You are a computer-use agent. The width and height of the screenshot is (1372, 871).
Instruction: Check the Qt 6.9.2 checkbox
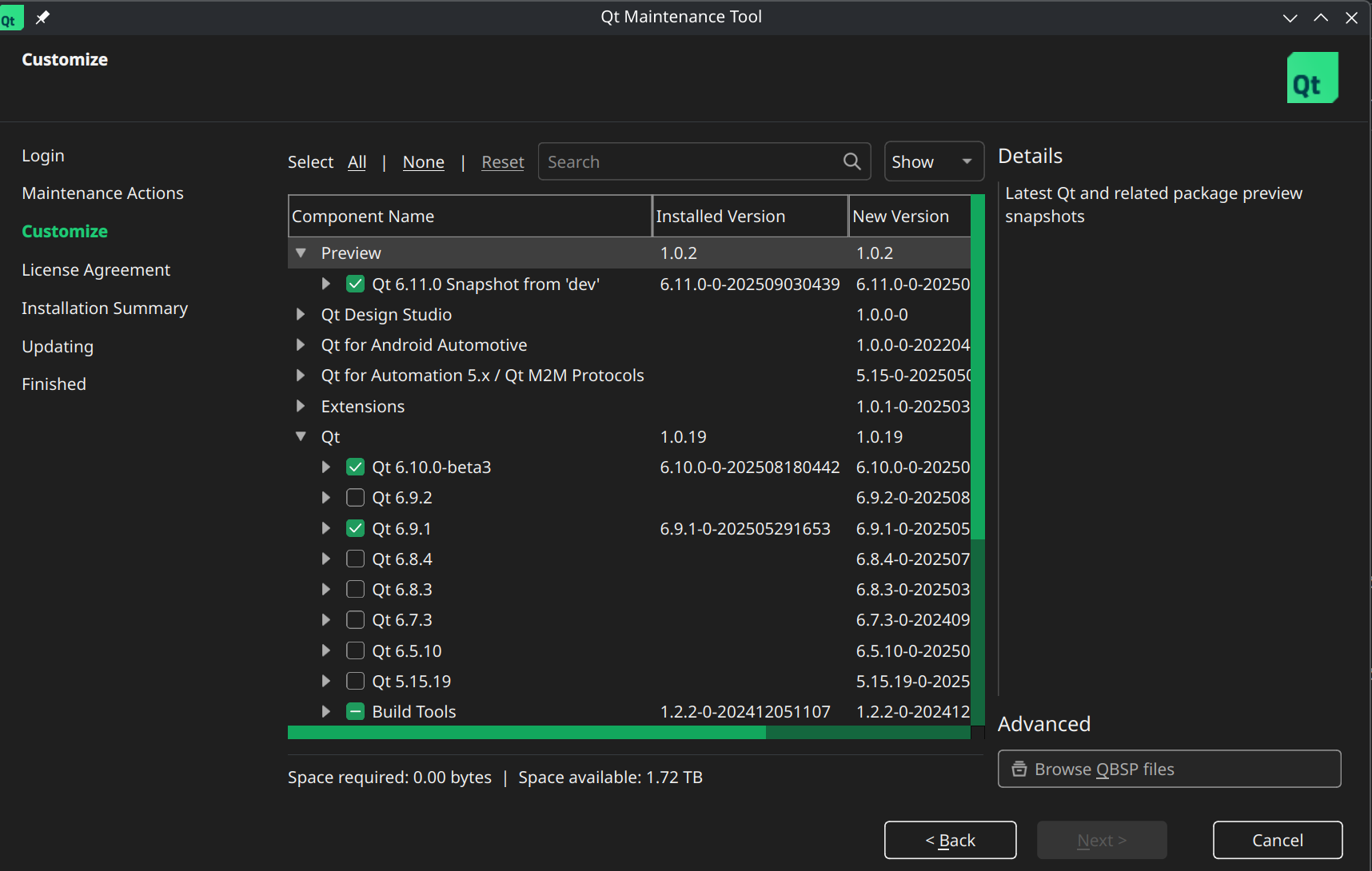[x=356, y=497]
